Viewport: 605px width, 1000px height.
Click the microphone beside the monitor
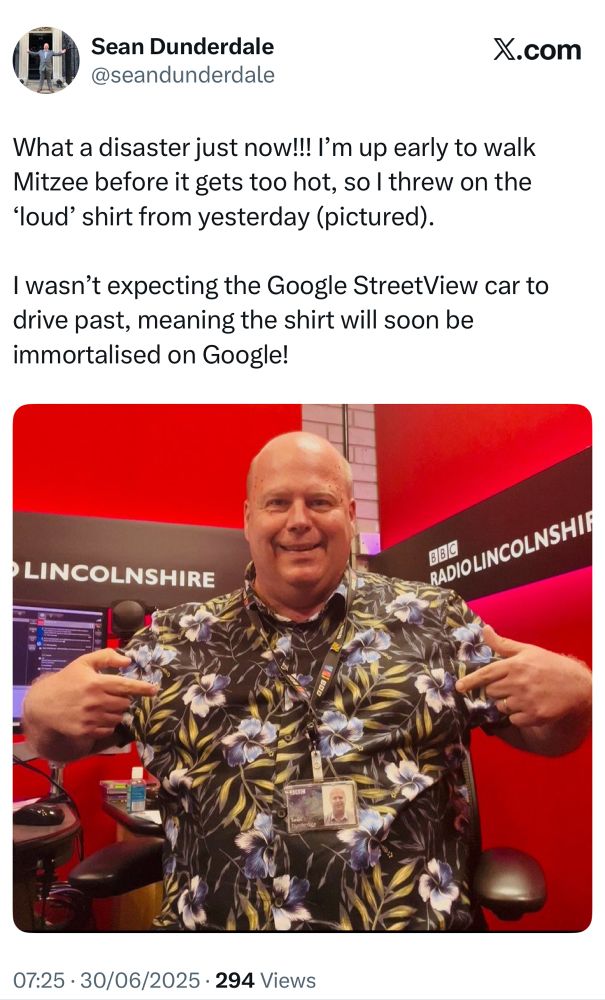click(128, 618)
